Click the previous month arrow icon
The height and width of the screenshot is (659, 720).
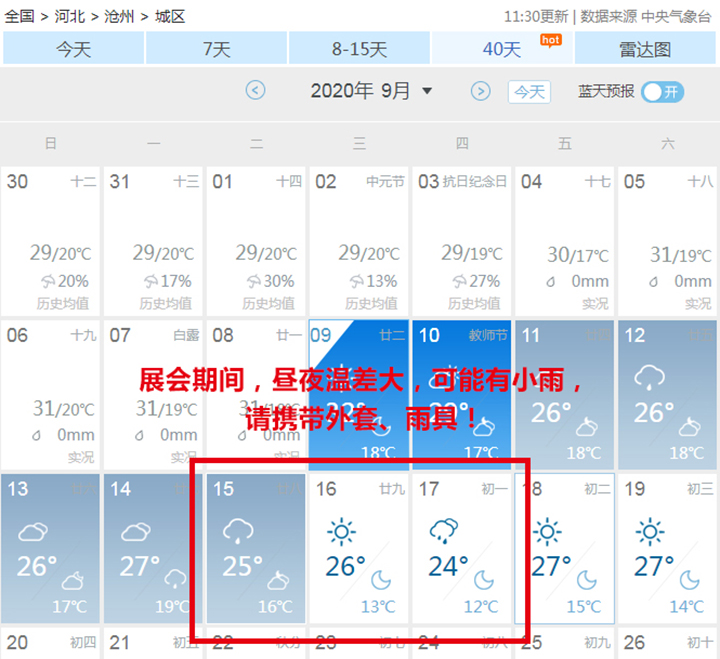pos(256,91)
